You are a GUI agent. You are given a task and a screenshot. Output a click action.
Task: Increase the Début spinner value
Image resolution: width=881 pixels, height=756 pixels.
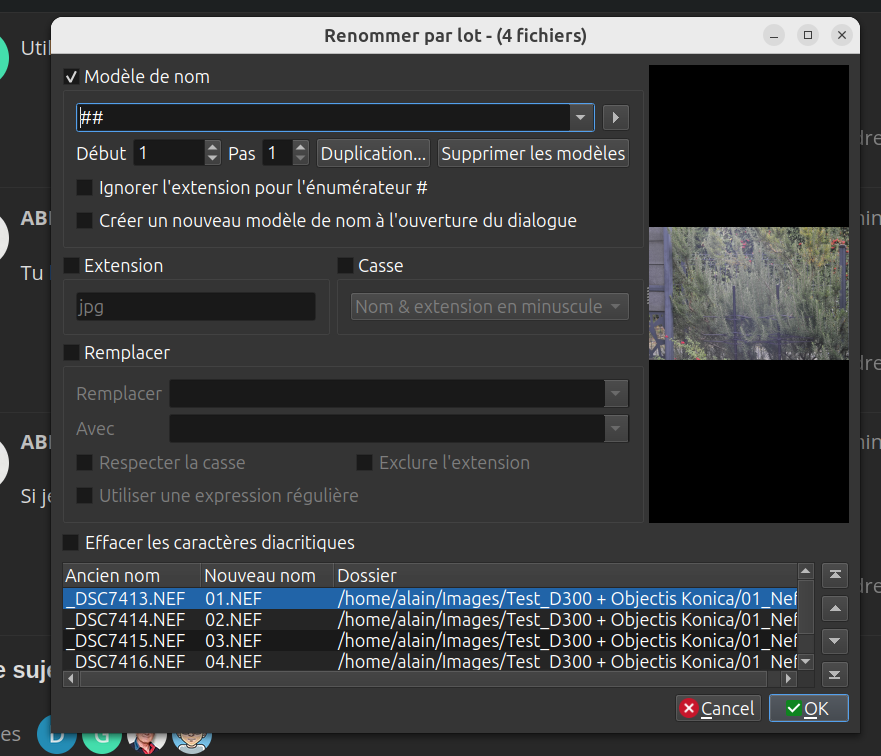212,148
